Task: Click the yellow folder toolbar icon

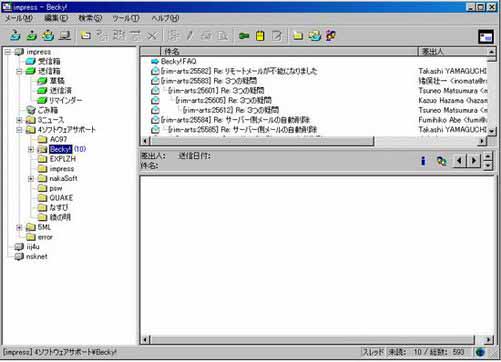Action: (298, 35)
